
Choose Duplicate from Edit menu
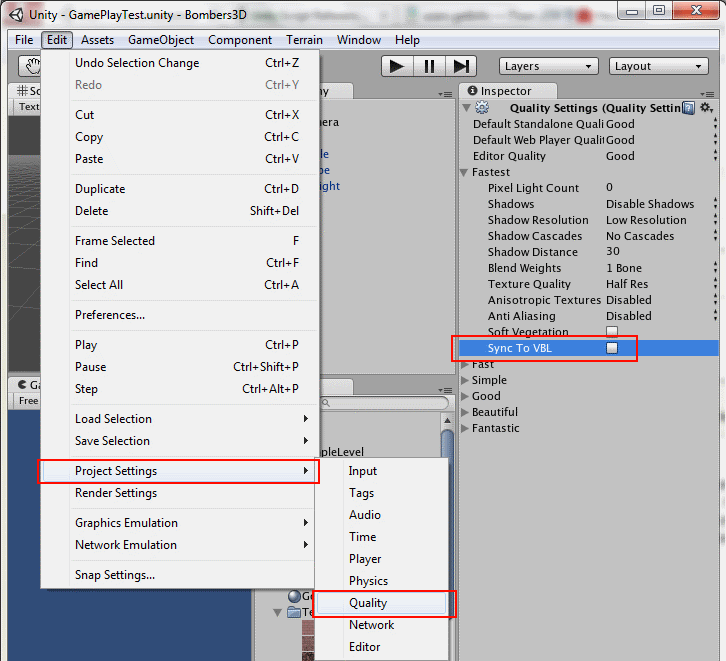(180, 189)
